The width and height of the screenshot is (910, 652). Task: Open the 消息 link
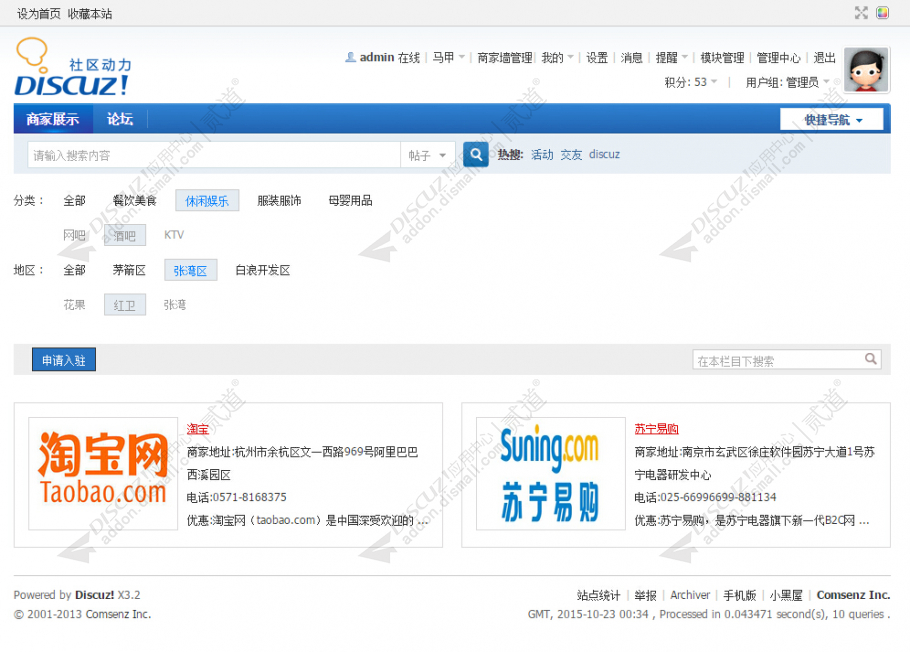[x=631, y=57]
